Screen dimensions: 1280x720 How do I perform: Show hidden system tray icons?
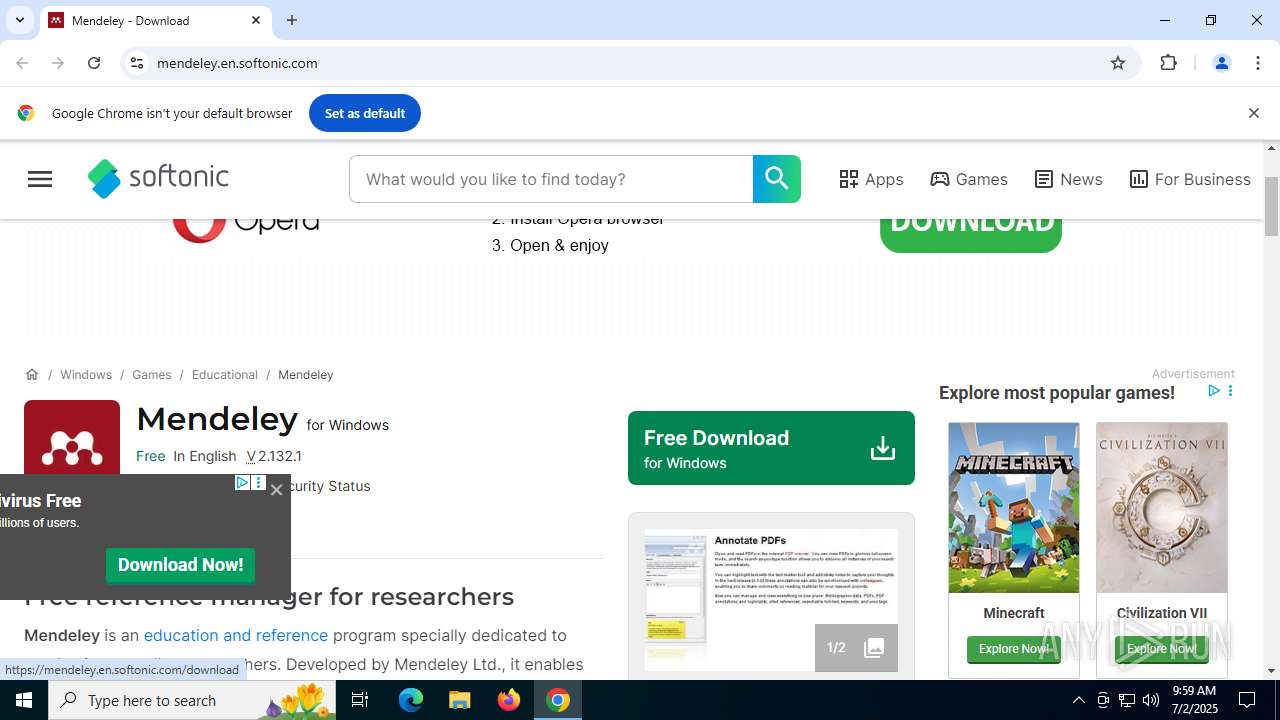(1078, 700)
